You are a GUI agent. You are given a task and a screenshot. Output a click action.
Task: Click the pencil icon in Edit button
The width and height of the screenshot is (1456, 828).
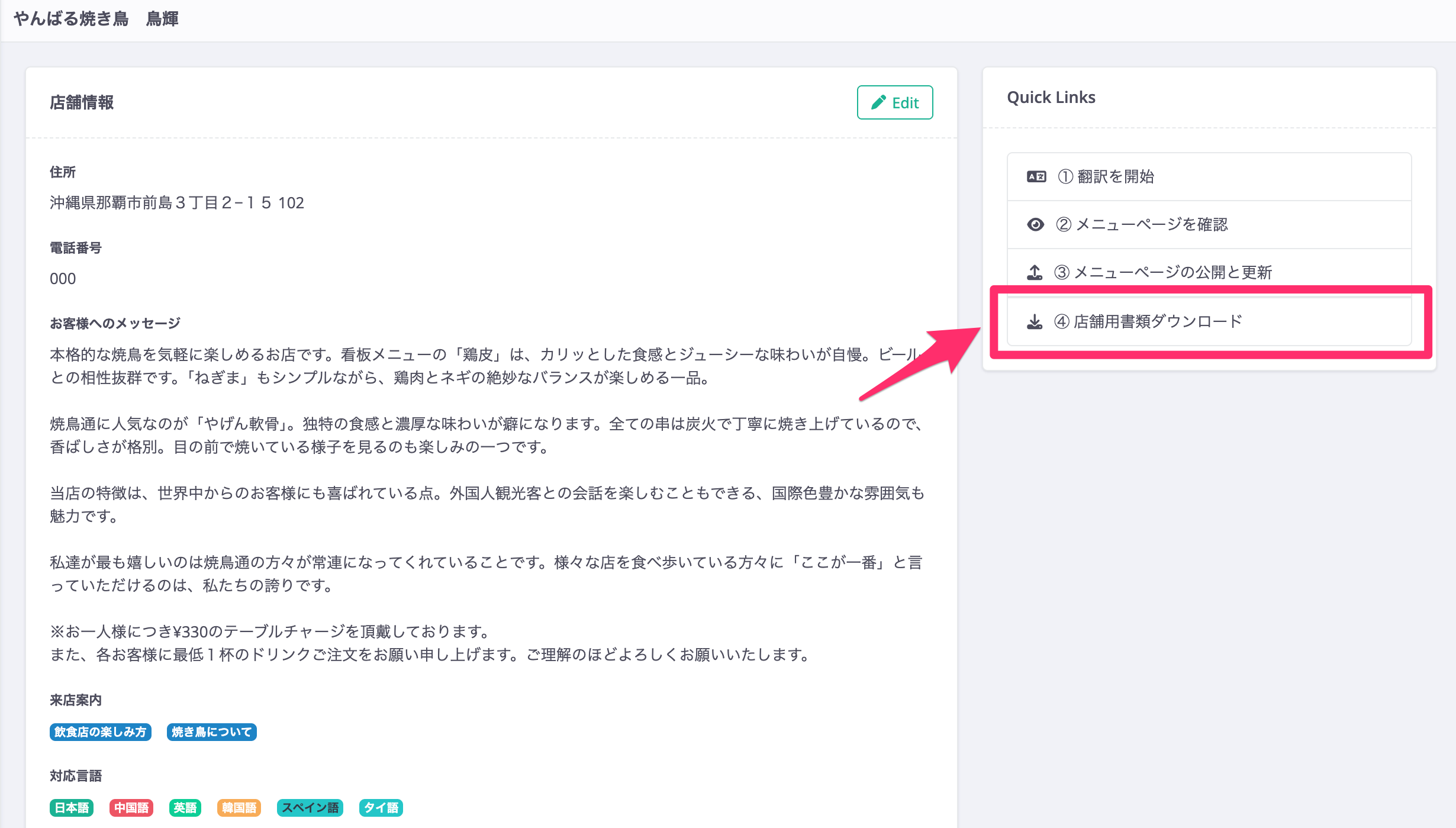click(x=878, y=102)
